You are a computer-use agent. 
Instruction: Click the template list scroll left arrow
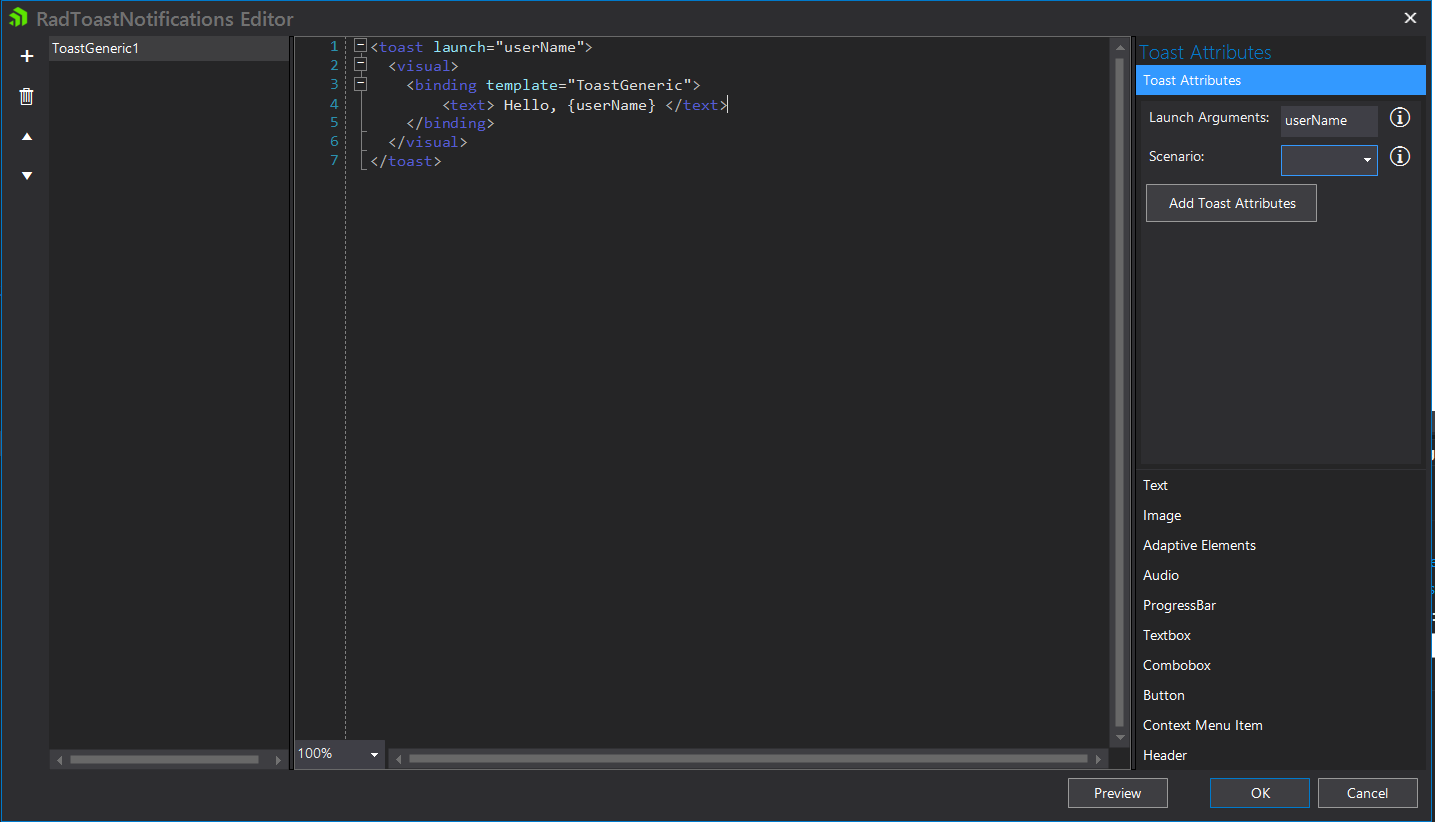[59, 760]
